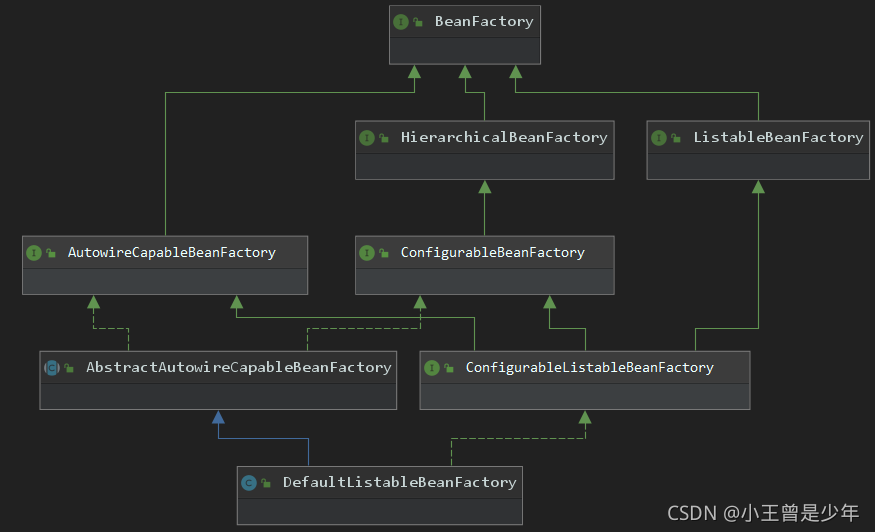Screen dimensions: 875x532
Task: Select the ConfigurableListableBeanFactory node label
Action: click(x=589, y=367)
